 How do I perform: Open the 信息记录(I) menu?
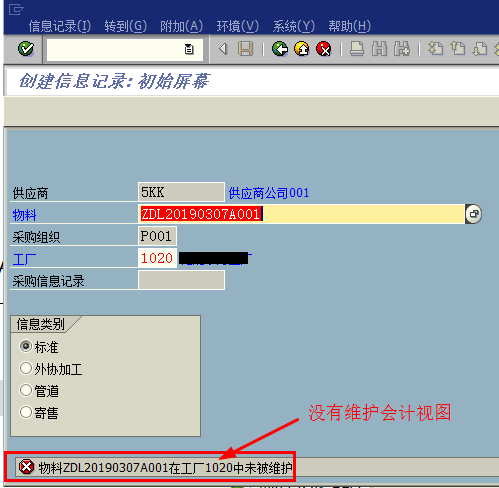click(60, 26)
